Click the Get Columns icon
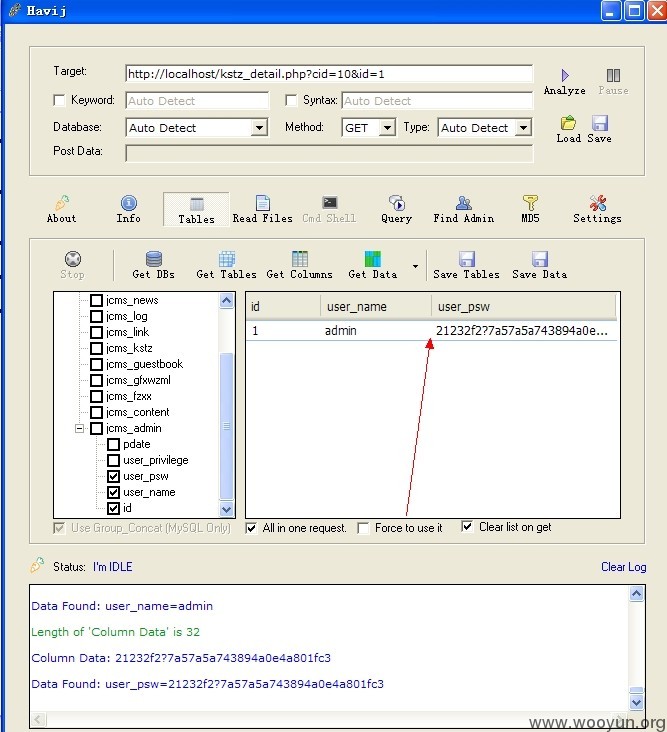The image size is (667, 732). point(300,259)
